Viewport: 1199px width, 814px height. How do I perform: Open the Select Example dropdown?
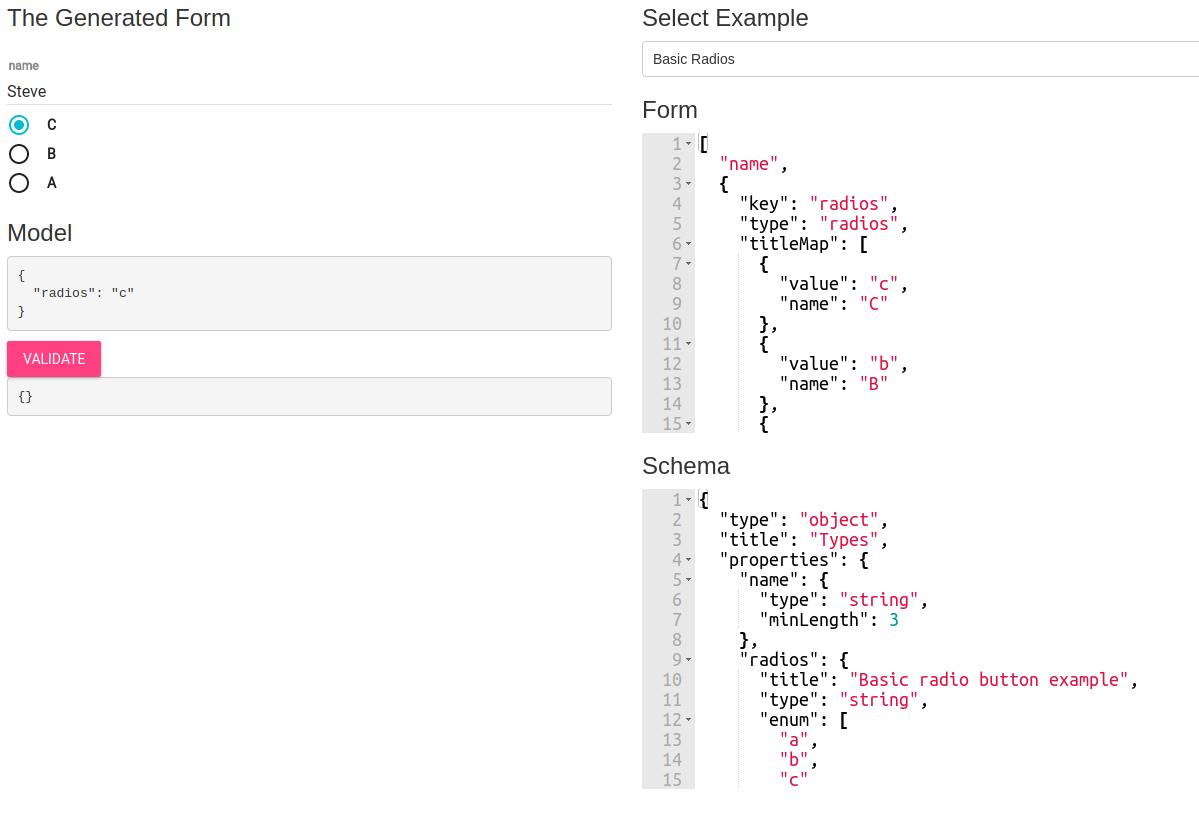[920, 59]
